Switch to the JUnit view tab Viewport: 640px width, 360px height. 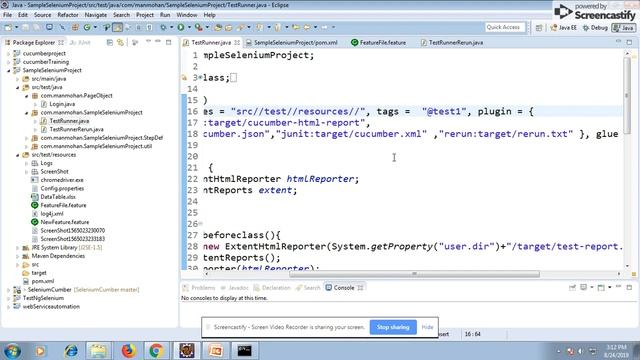[80, 42]
